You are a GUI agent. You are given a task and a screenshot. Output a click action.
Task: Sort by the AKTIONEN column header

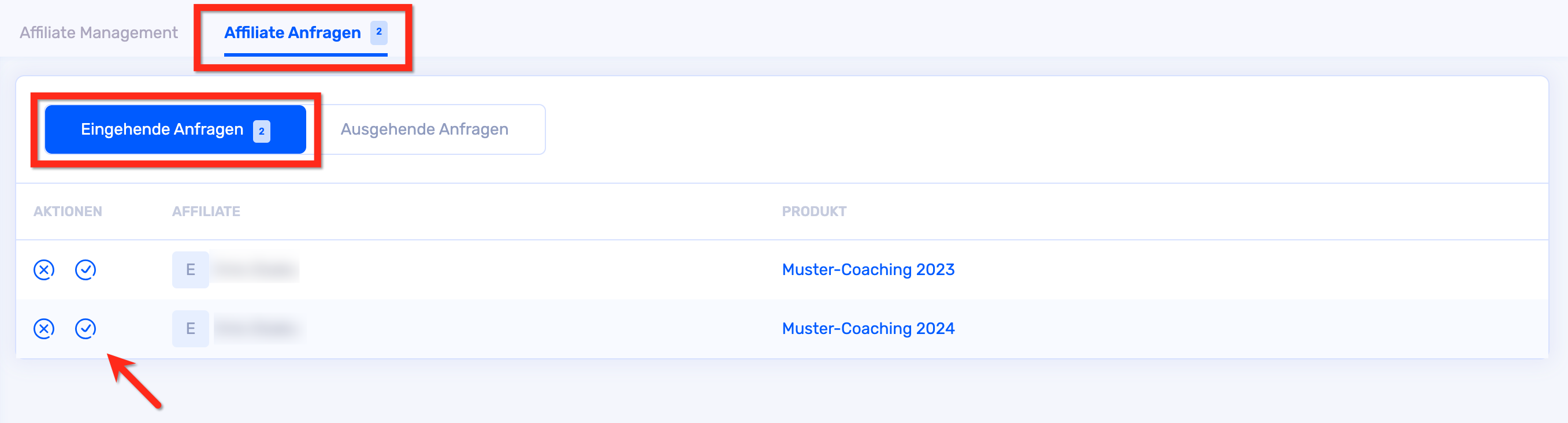pos(68,211)
